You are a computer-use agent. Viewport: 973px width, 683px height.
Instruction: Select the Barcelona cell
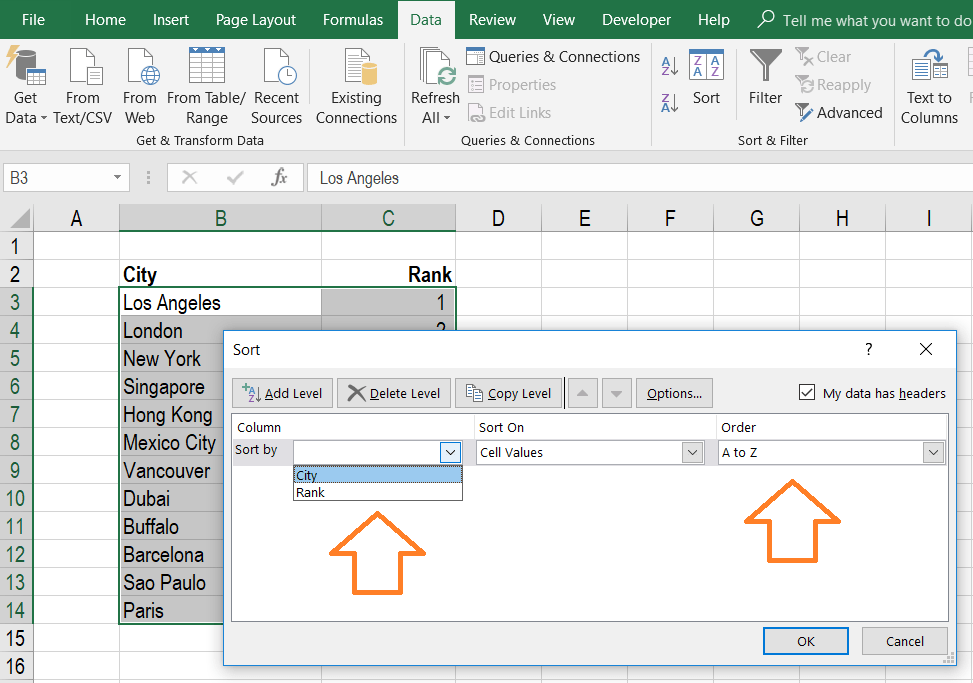[x=171, y=554]
